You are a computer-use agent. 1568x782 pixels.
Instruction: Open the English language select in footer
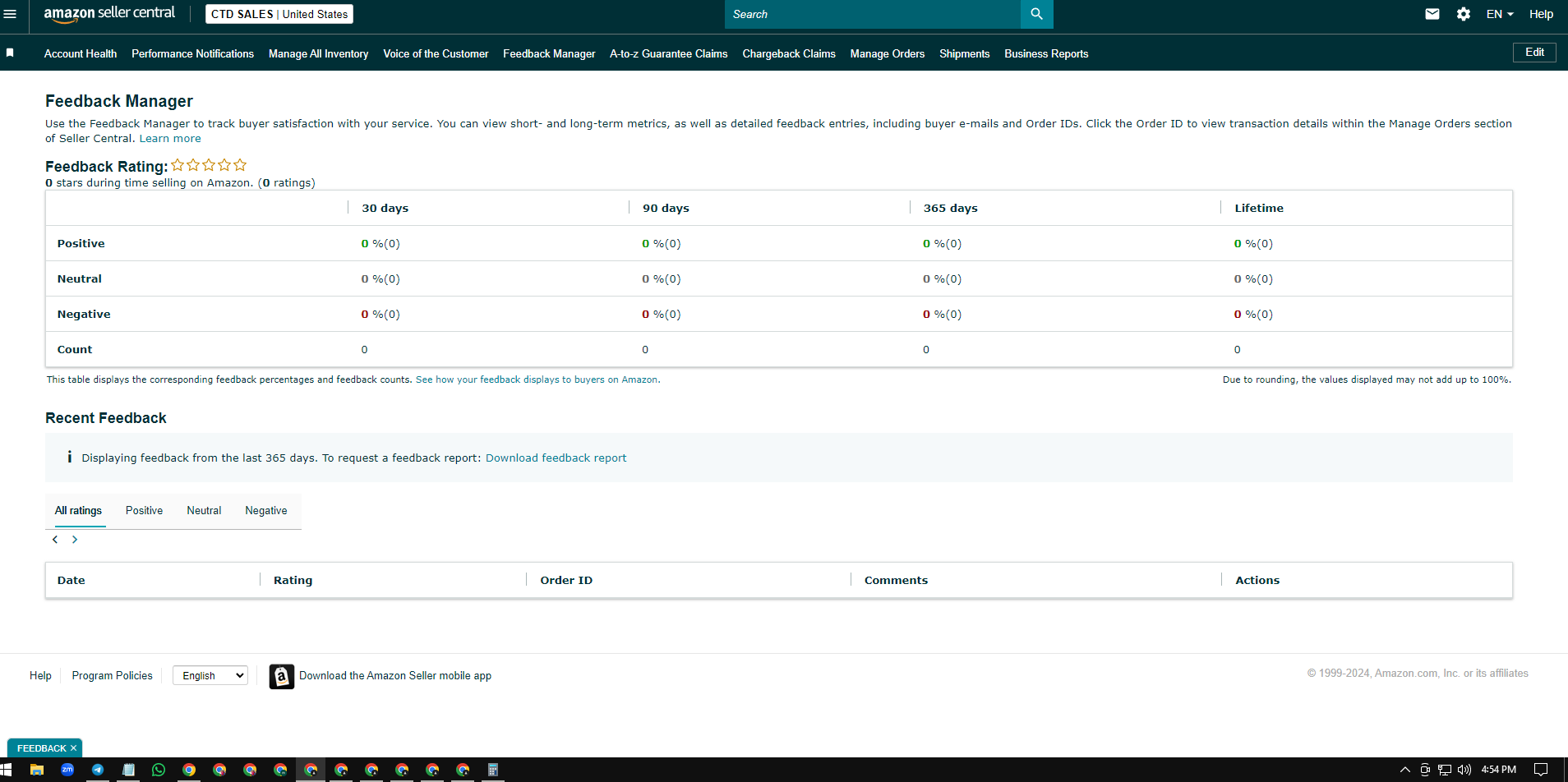point(210,675)
